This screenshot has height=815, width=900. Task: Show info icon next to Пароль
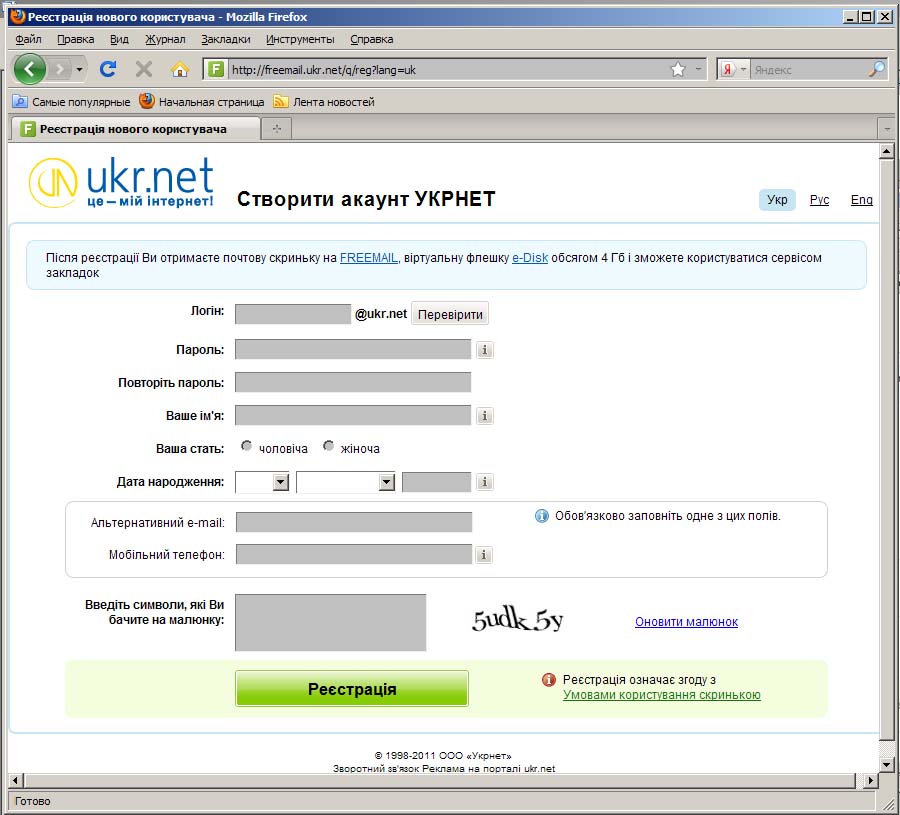485,350
